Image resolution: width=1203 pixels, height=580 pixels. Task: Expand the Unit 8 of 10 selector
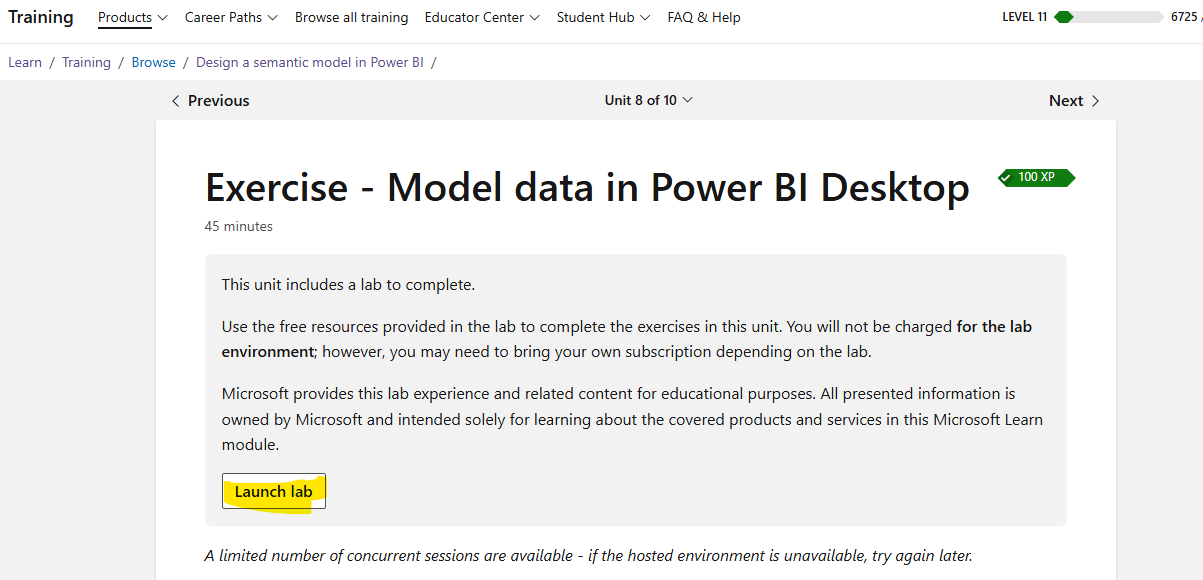[x=648, y=100]
